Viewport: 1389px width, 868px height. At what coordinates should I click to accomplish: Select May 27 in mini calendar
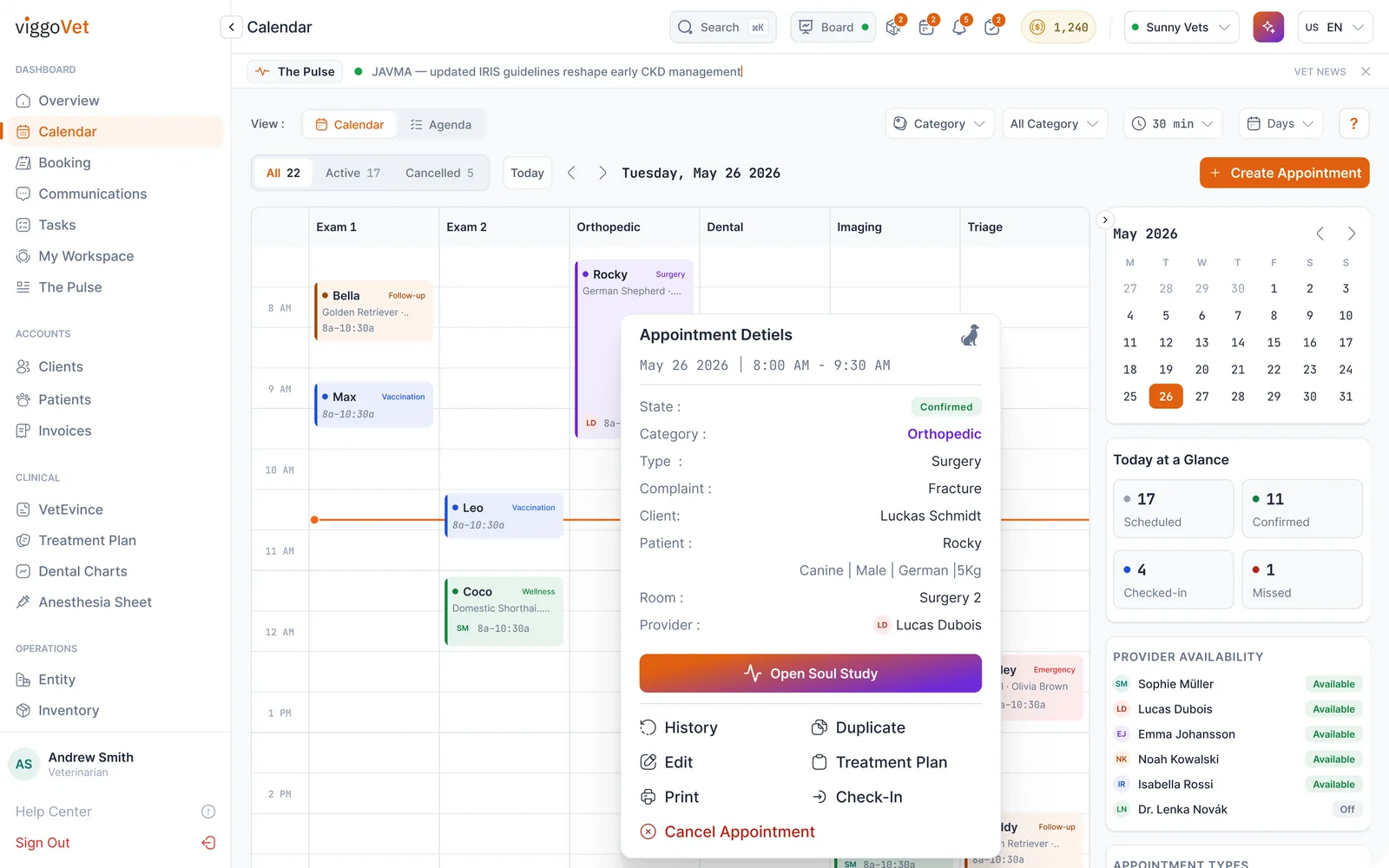(x=1201, y=397)
